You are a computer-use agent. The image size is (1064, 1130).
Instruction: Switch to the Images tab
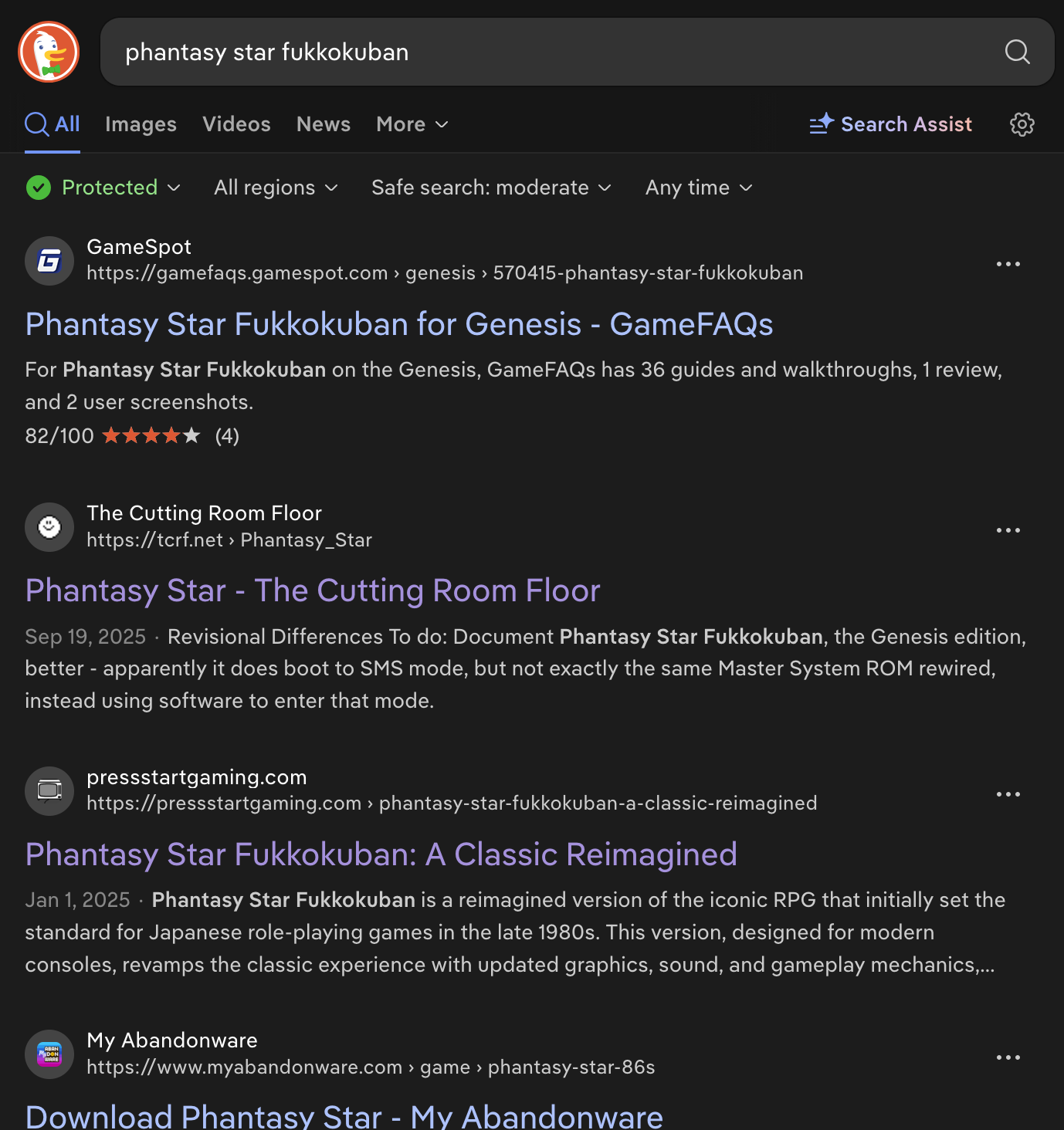coord(141,123)
